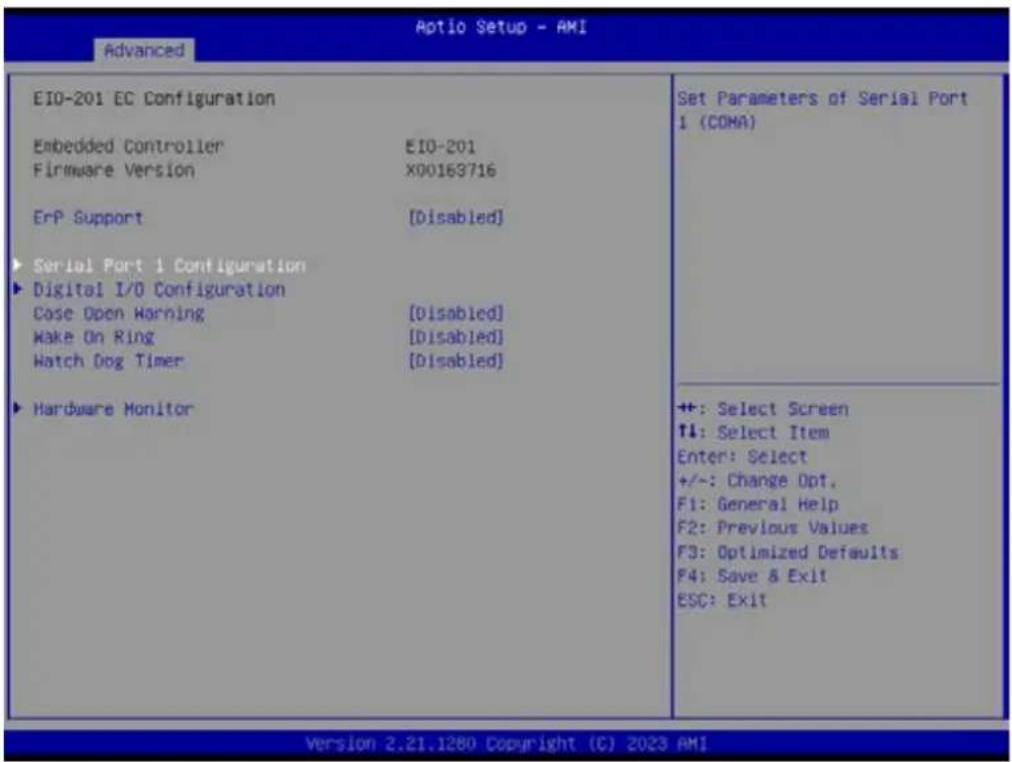
Task: Open Digital I/O Configuration submenu
Action: pos(159,290)
